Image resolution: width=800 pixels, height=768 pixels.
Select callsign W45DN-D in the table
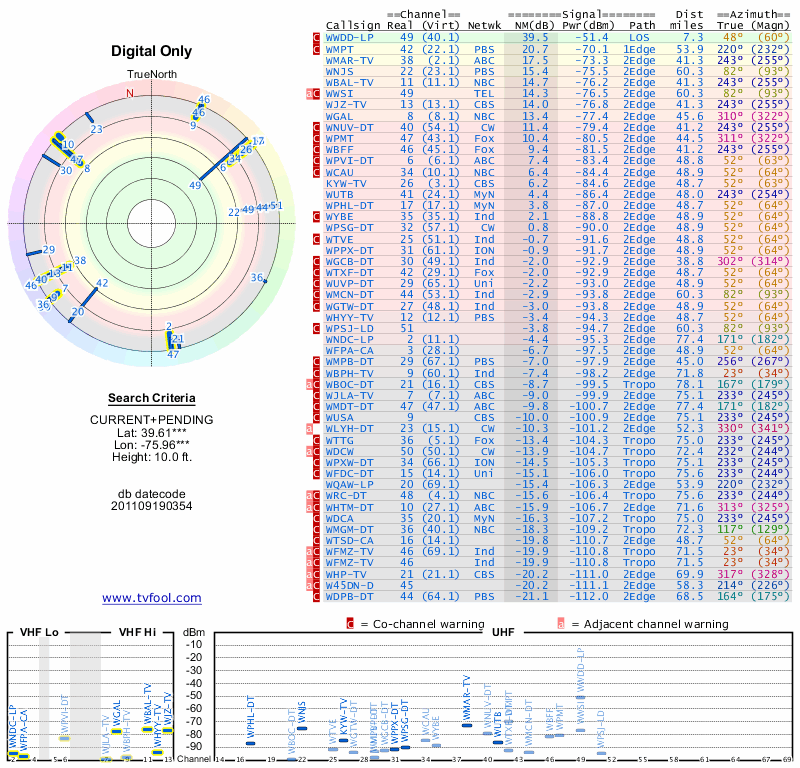pos(350,585)
